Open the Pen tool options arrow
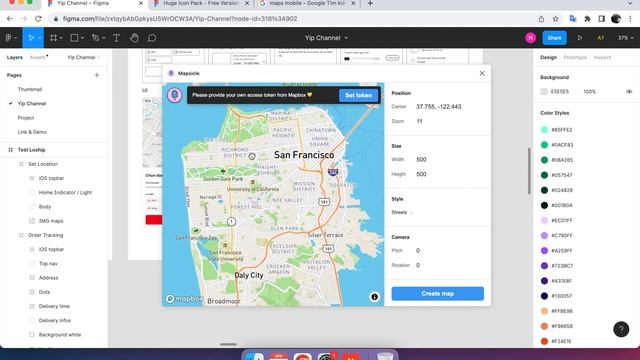640x360 pixels. [x=104, y=38]
